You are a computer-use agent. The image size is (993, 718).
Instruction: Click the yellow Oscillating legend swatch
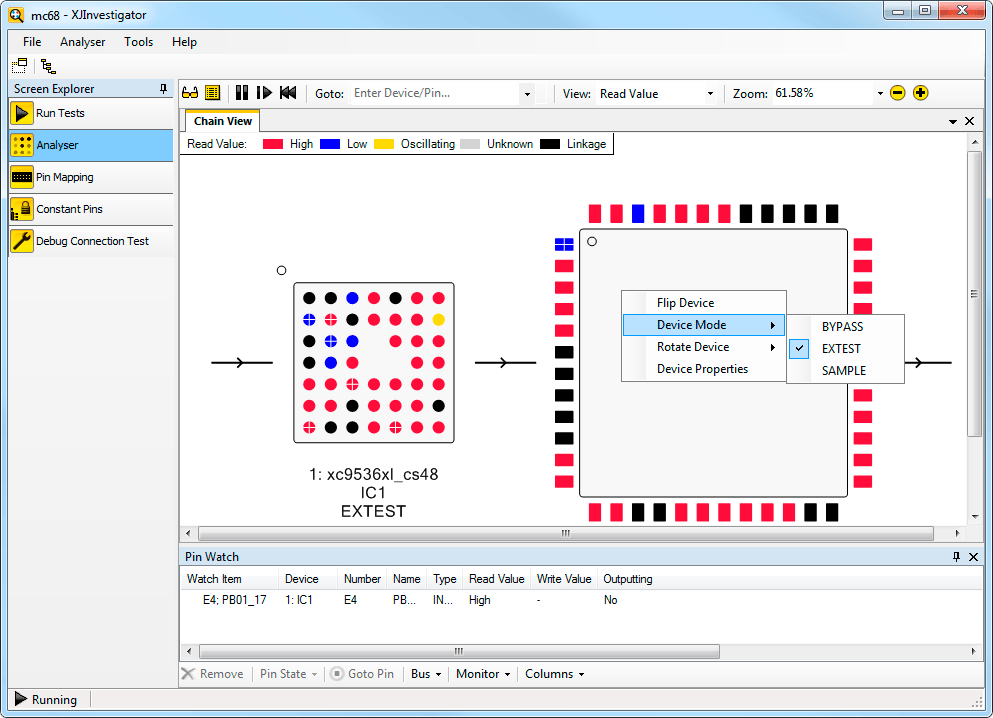[384, 144]
